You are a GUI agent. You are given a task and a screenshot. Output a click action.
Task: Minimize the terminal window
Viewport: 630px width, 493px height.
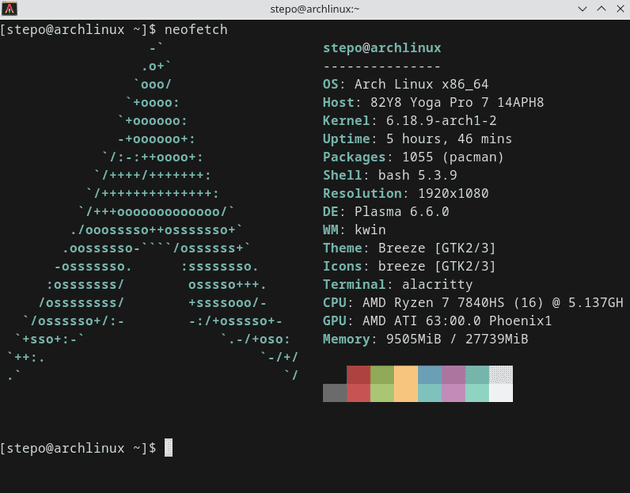point(582,9)
